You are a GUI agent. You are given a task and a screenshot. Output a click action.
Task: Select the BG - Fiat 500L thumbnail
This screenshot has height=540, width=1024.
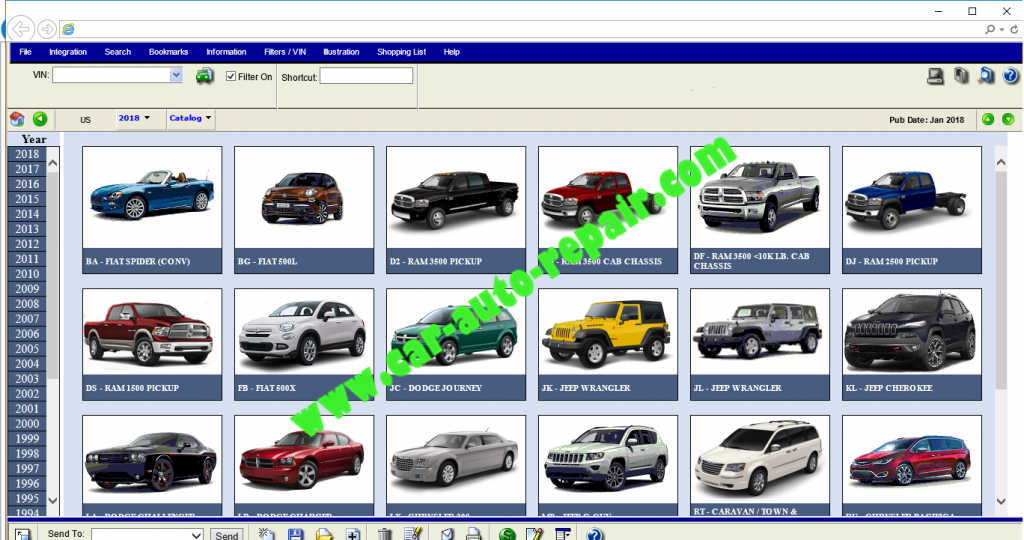(304, 210)
